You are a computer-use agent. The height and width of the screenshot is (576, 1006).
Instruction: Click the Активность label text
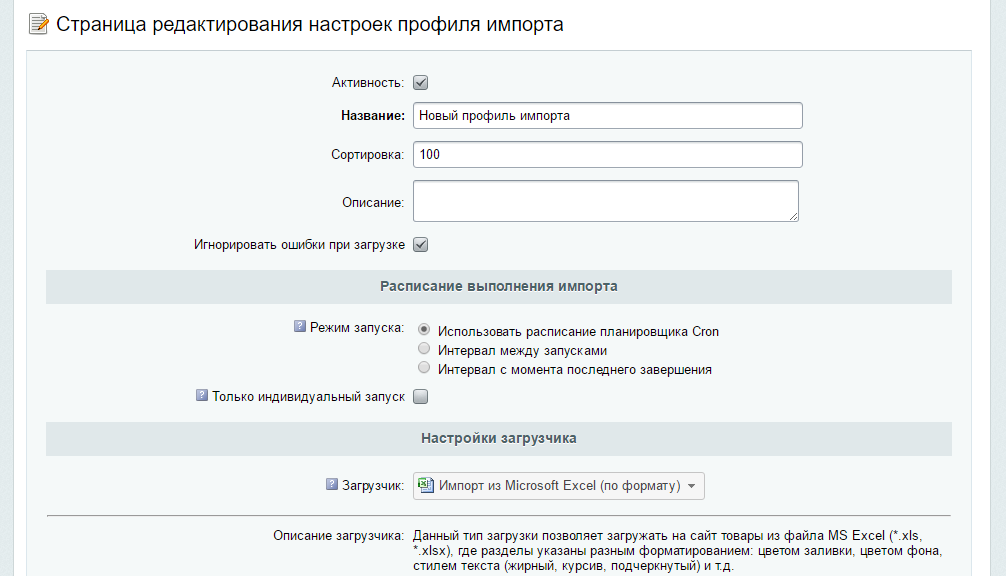(x=367, y=83)
